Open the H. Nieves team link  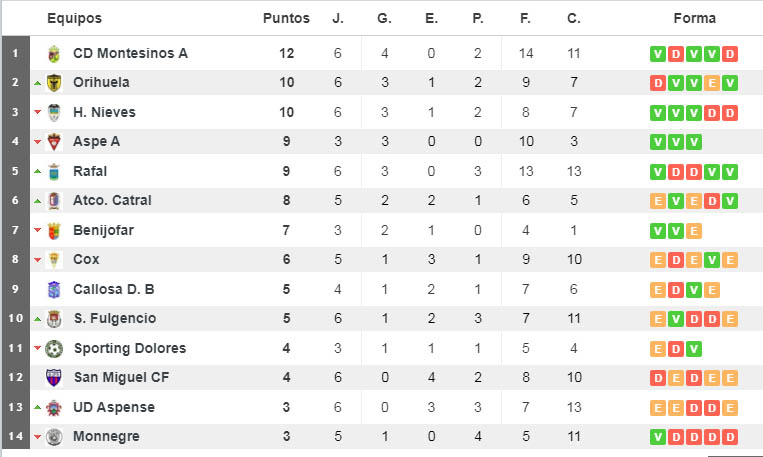tap(104, 112)
